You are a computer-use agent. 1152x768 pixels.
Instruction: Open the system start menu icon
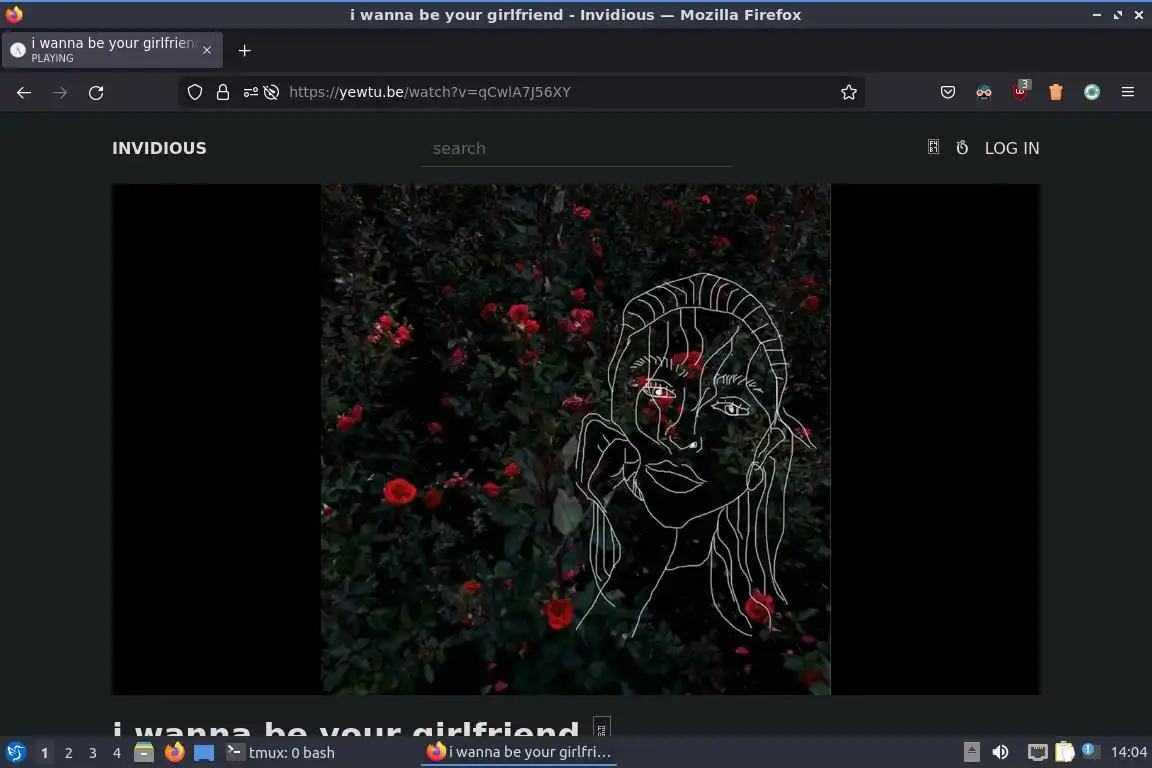coord(15,753)
